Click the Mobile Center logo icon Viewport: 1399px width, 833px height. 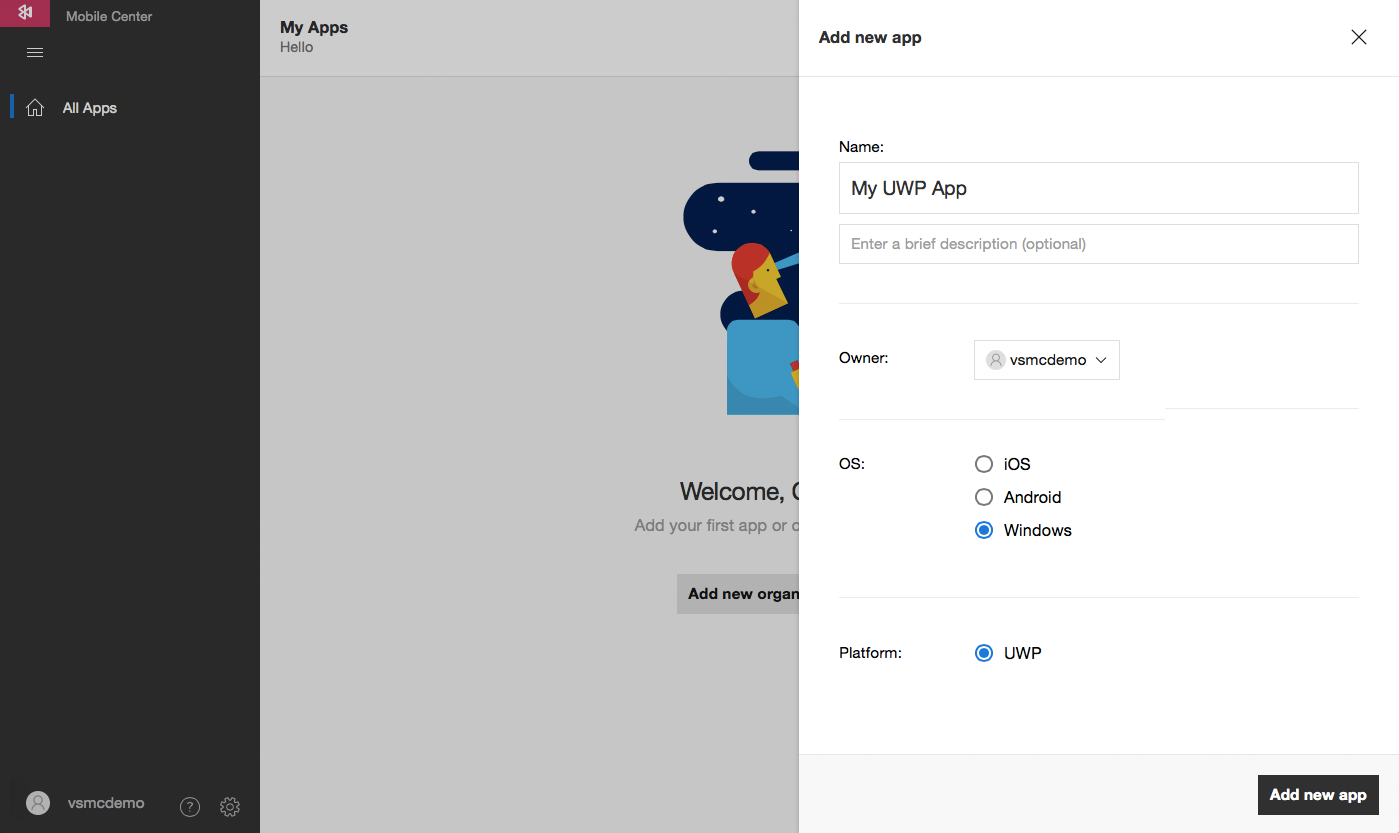[25, 13]
